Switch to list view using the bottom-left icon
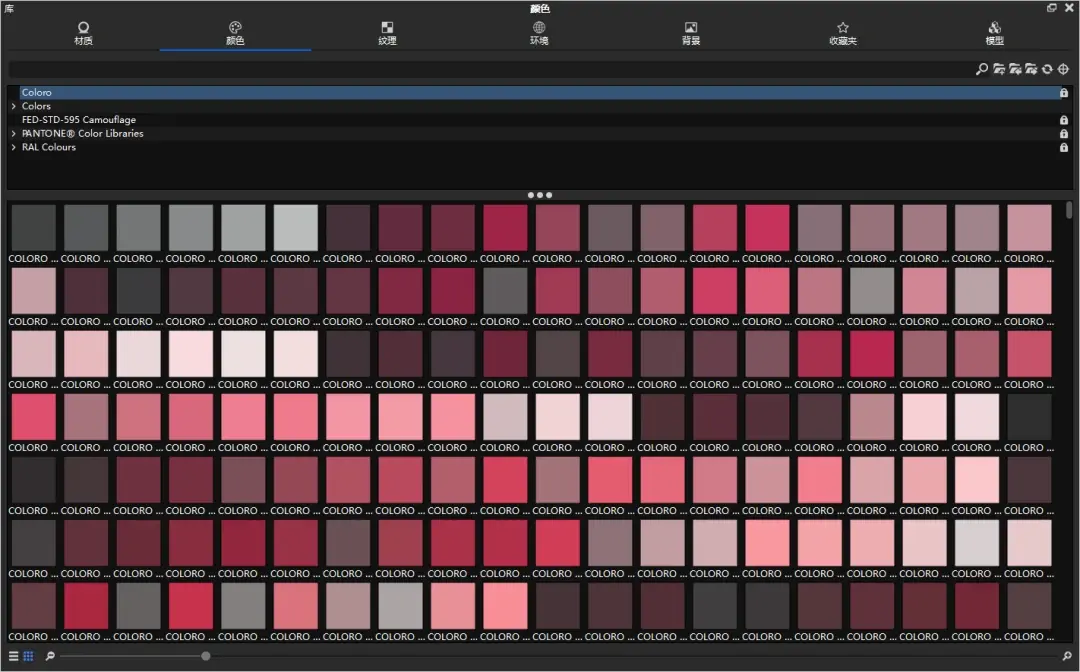 pos(14,656)
